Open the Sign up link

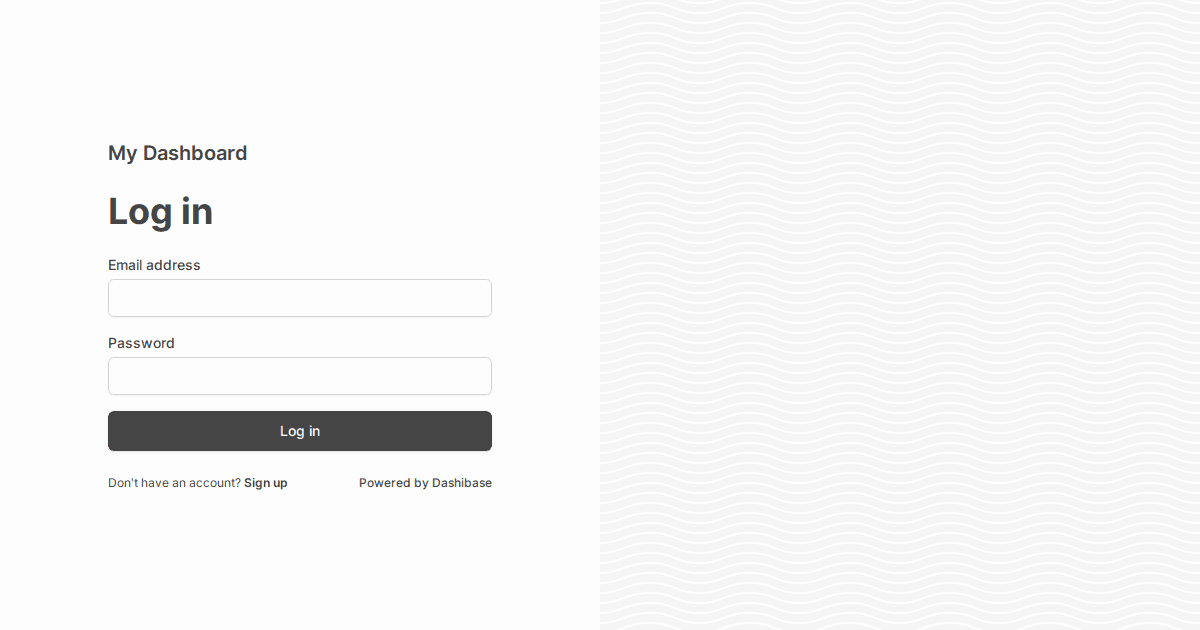[x=266, y=483]
